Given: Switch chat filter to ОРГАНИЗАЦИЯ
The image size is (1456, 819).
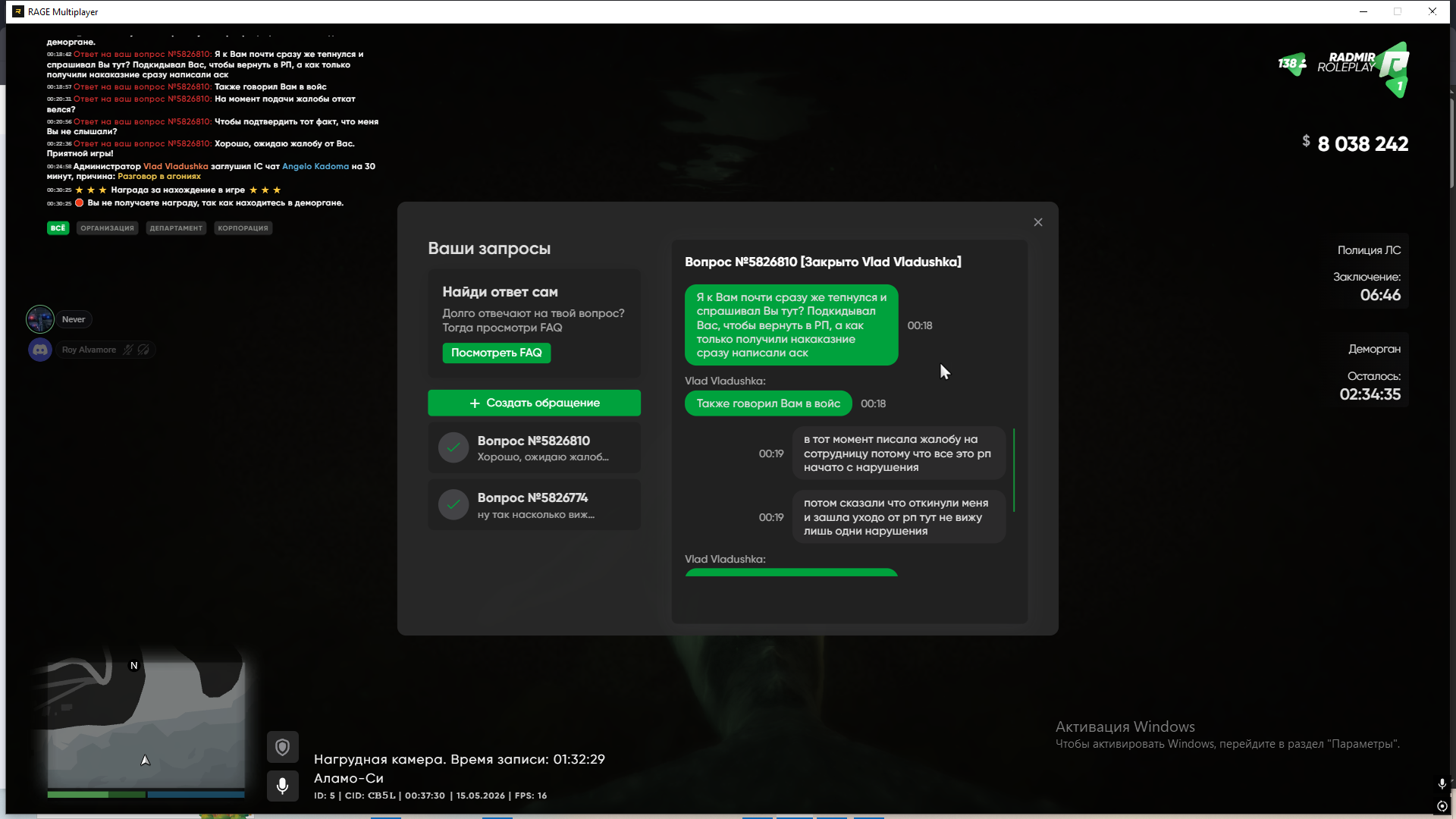Looking at the screenshot, I should pyautogui.click(x=107, y=228).
